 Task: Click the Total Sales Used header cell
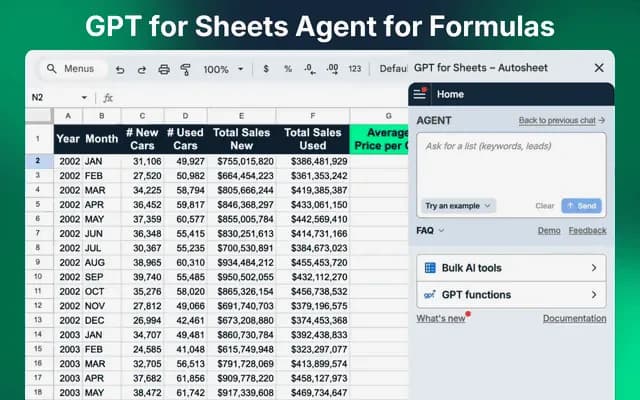click(x=313, y=139)
